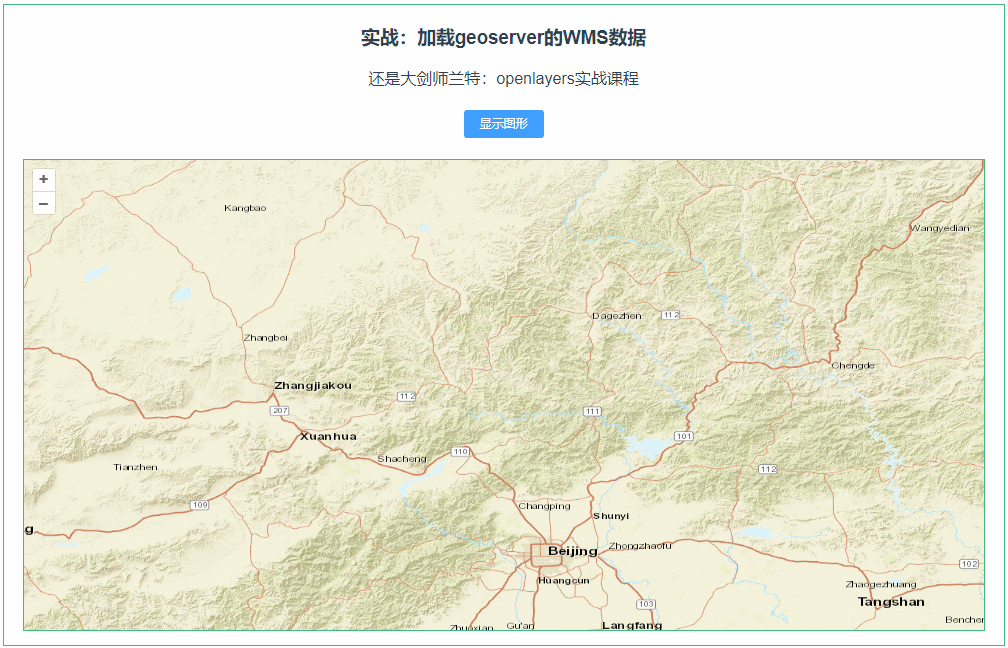Image resolution: width=1008 pixels, height=648 pixels.
Task: Select the highway 103 shield above Langfang
Action: click(x=645, y=604)
